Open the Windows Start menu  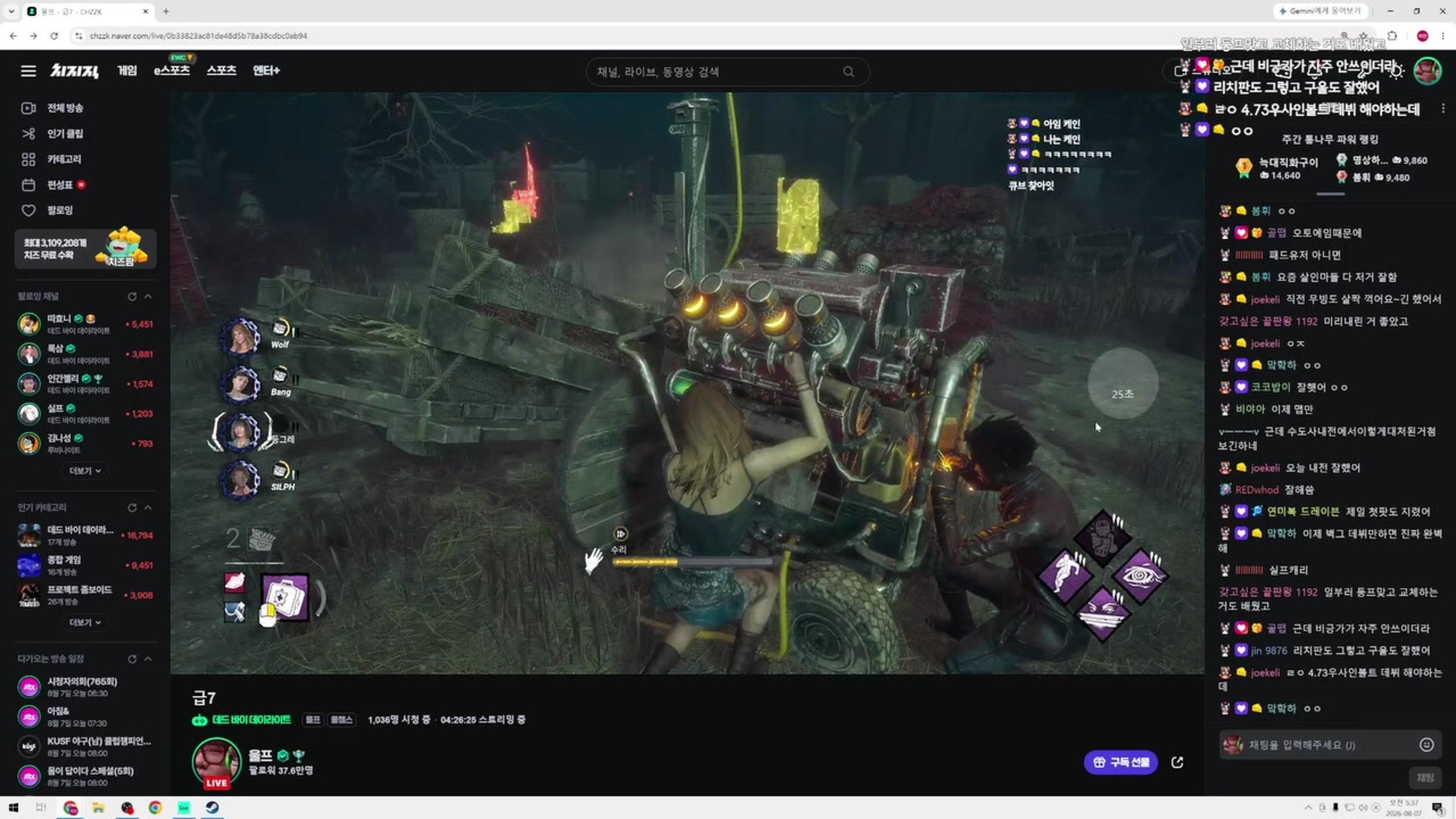13,807
